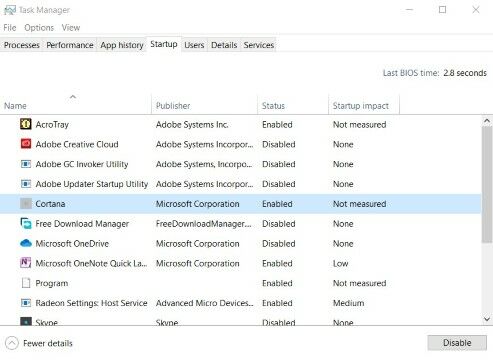Screen dimensions: 493x360
Task: Click the scrollbar up arrow
Action: pyautogui.click(x=487, y=121)
